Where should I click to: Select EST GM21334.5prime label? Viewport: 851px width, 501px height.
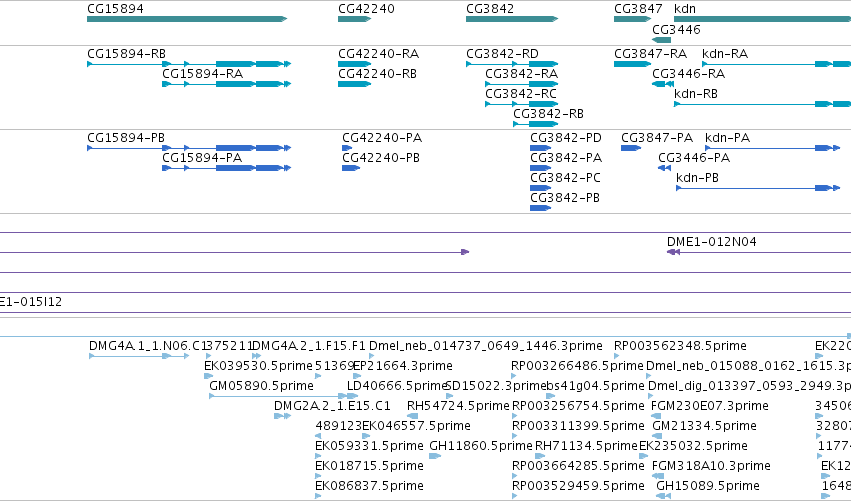point(704,426)
